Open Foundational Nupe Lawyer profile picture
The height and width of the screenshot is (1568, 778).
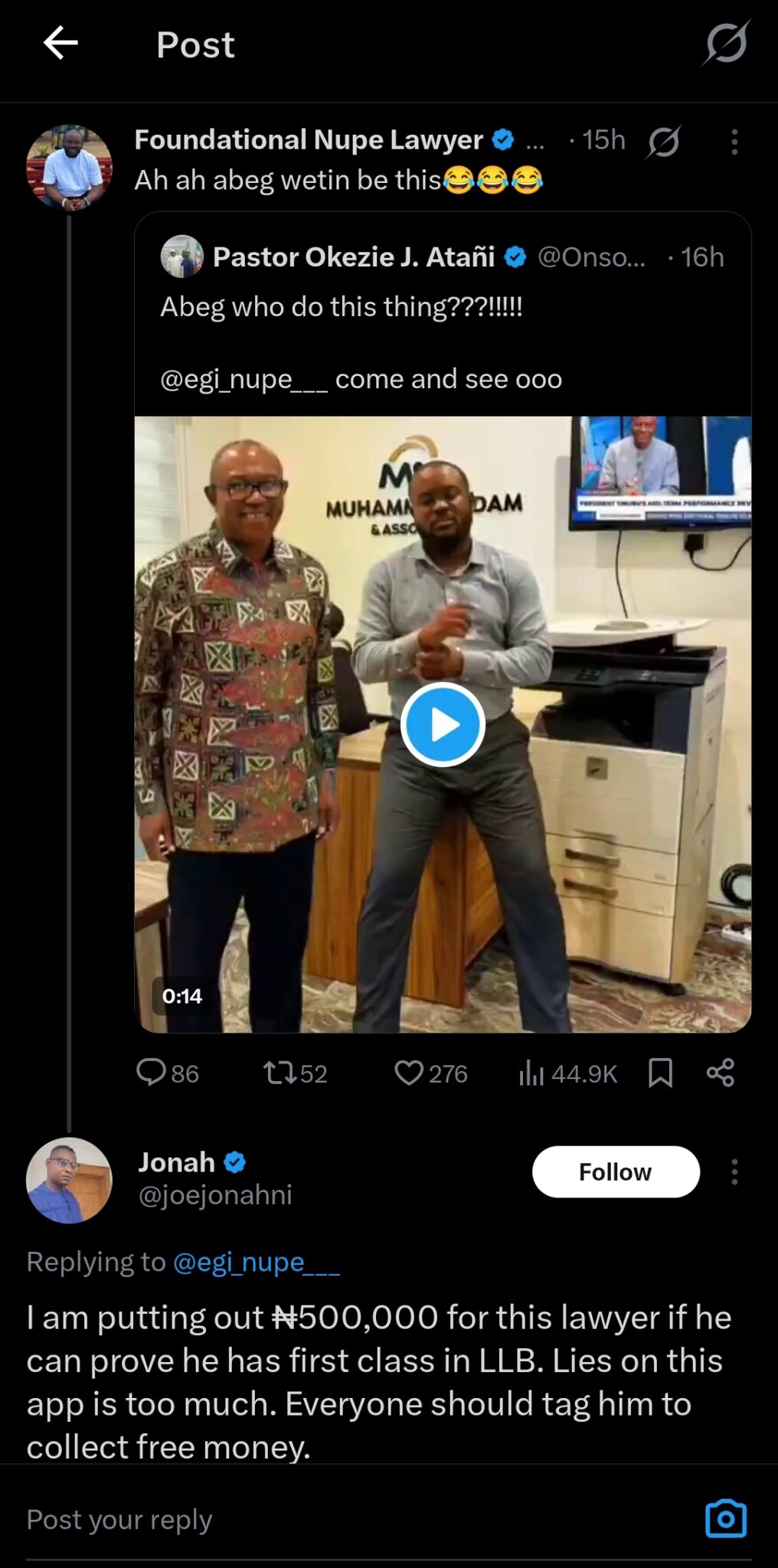tap(69, 168)
